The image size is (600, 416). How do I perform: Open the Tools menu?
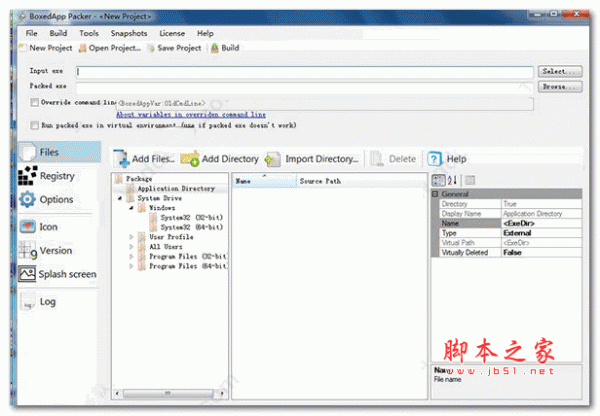point(89,33)
